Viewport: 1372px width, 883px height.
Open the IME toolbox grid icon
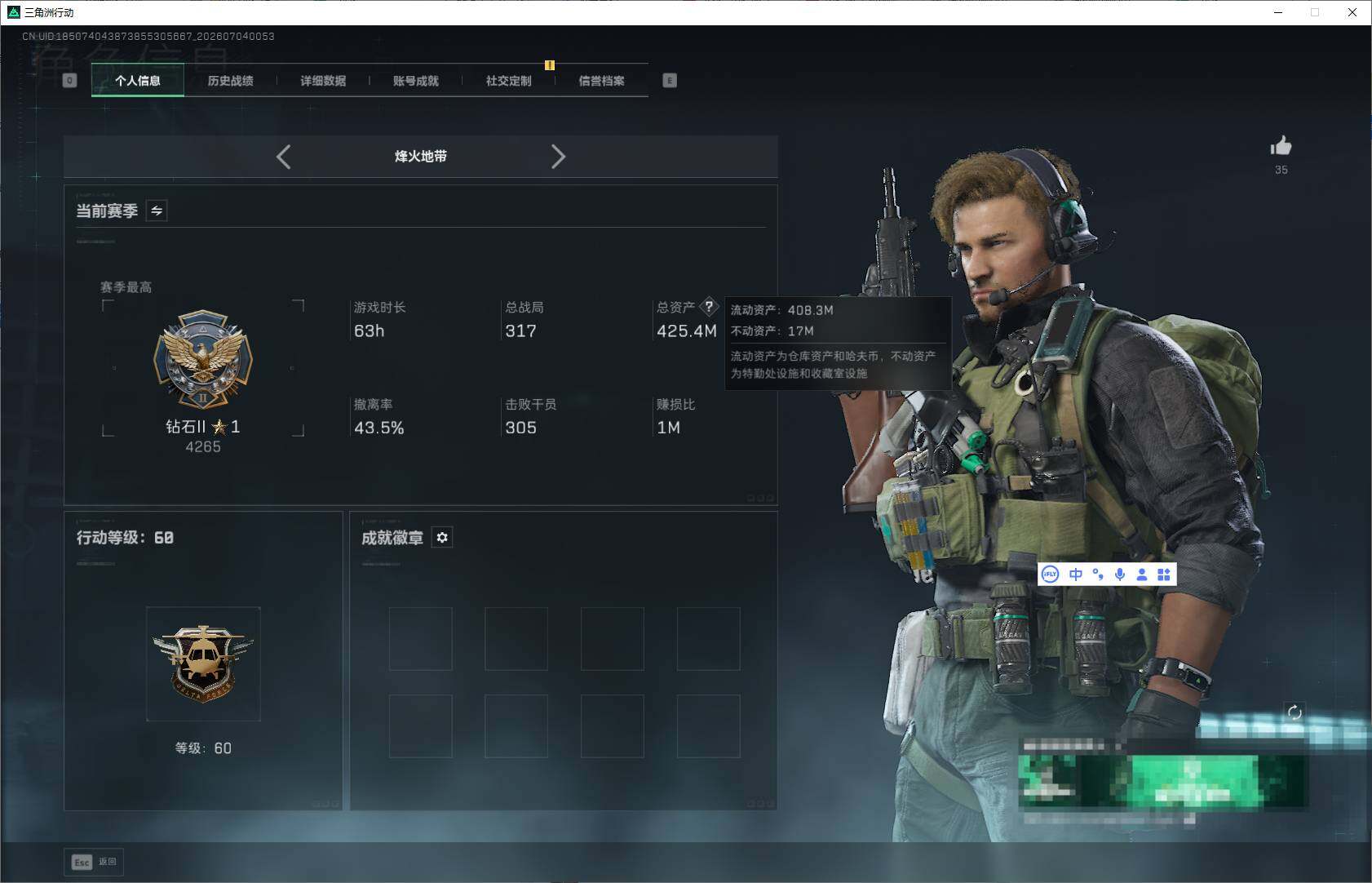point(1164,575)
